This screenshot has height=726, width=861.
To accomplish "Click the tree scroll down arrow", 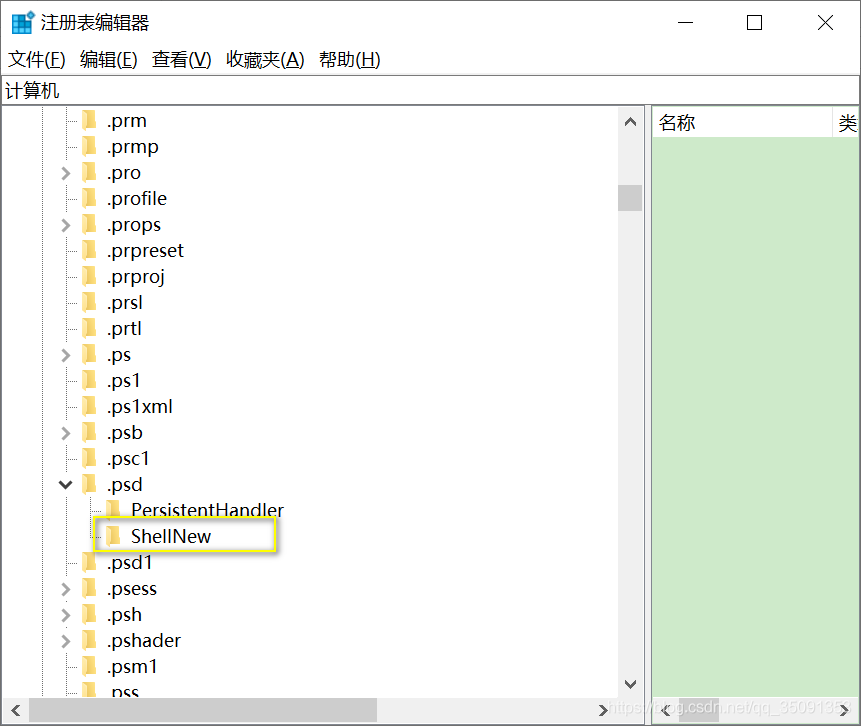I will 630,685.
